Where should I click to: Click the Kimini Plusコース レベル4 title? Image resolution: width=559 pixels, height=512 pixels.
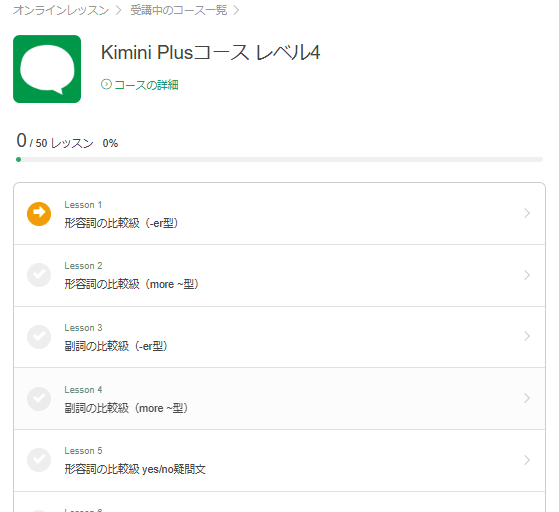[x=210, y=52]
